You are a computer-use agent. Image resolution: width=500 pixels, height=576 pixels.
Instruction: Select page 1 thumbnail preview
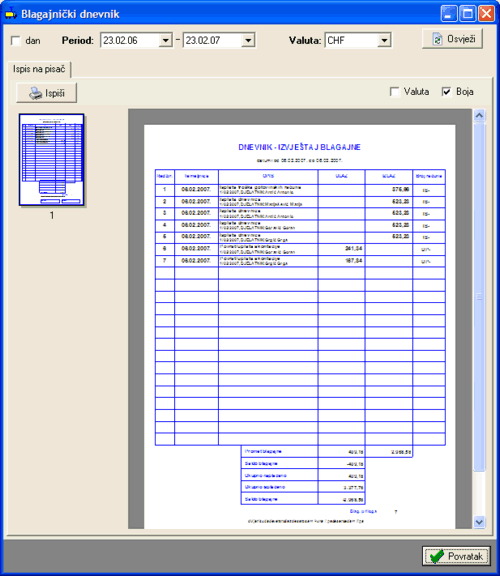point(52,160)
